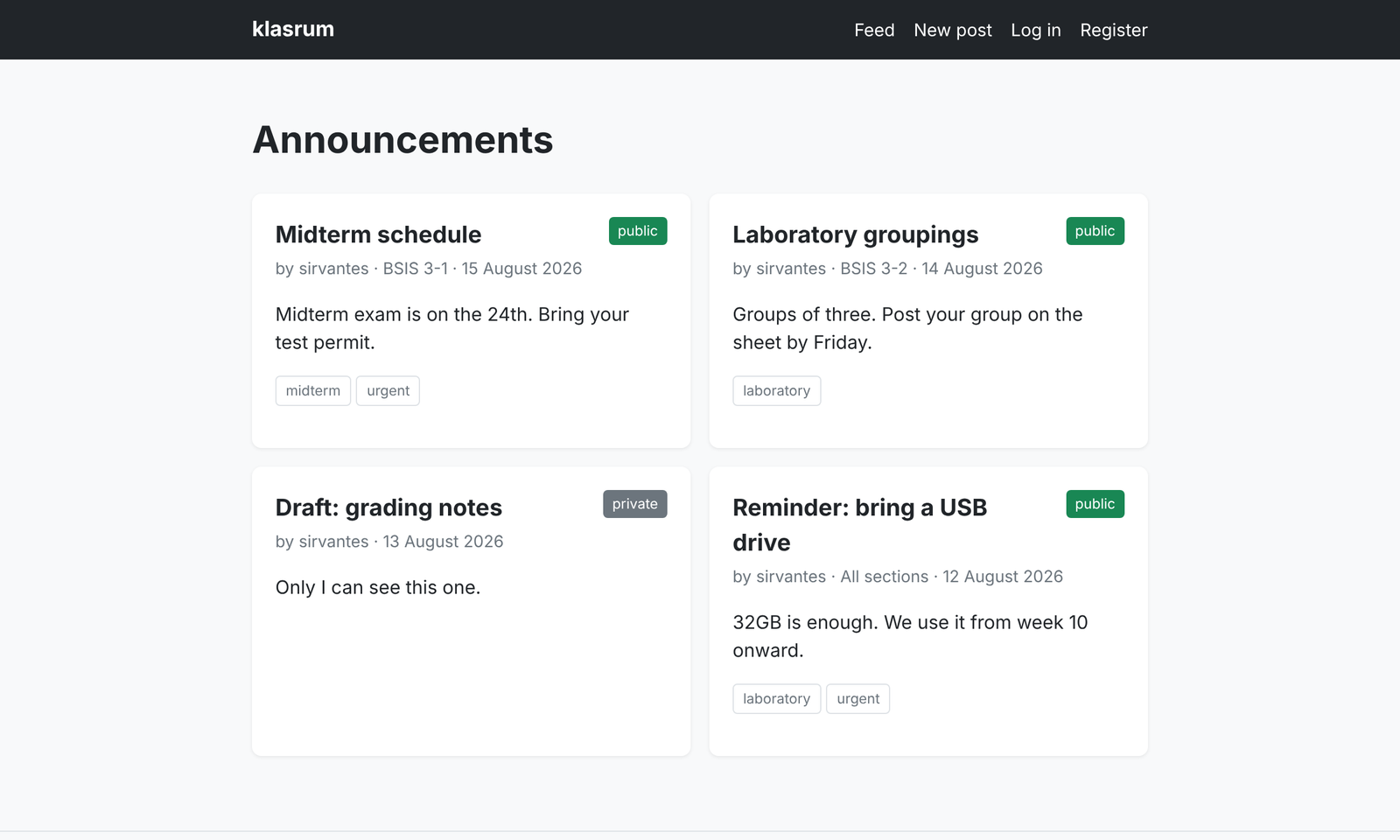
Task: Filter by the midterm tag
Action: click(x=313, y=391)
